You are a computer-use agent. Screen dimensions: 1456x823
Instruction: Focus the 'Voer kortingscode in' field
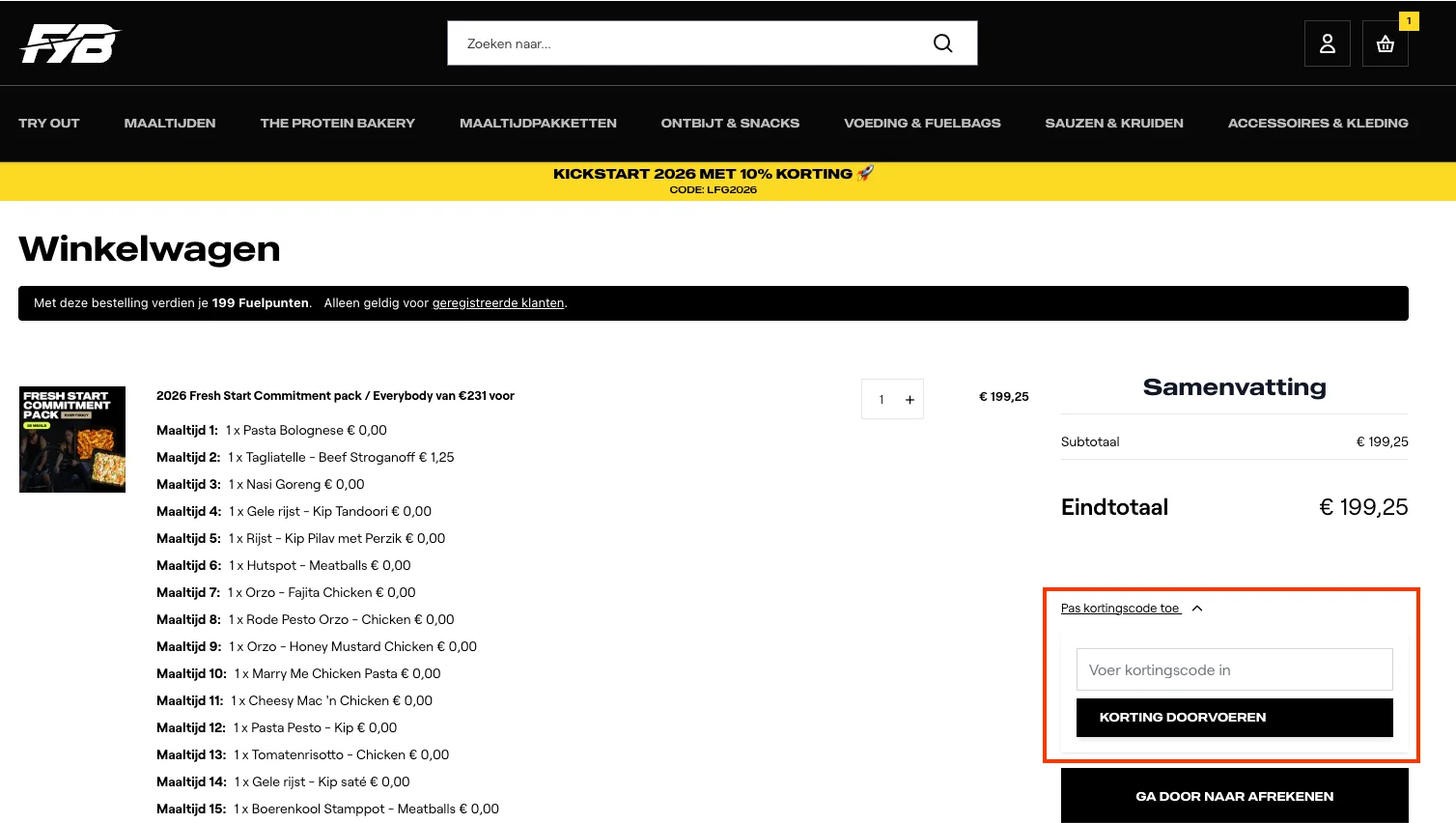click(1234, 669)
